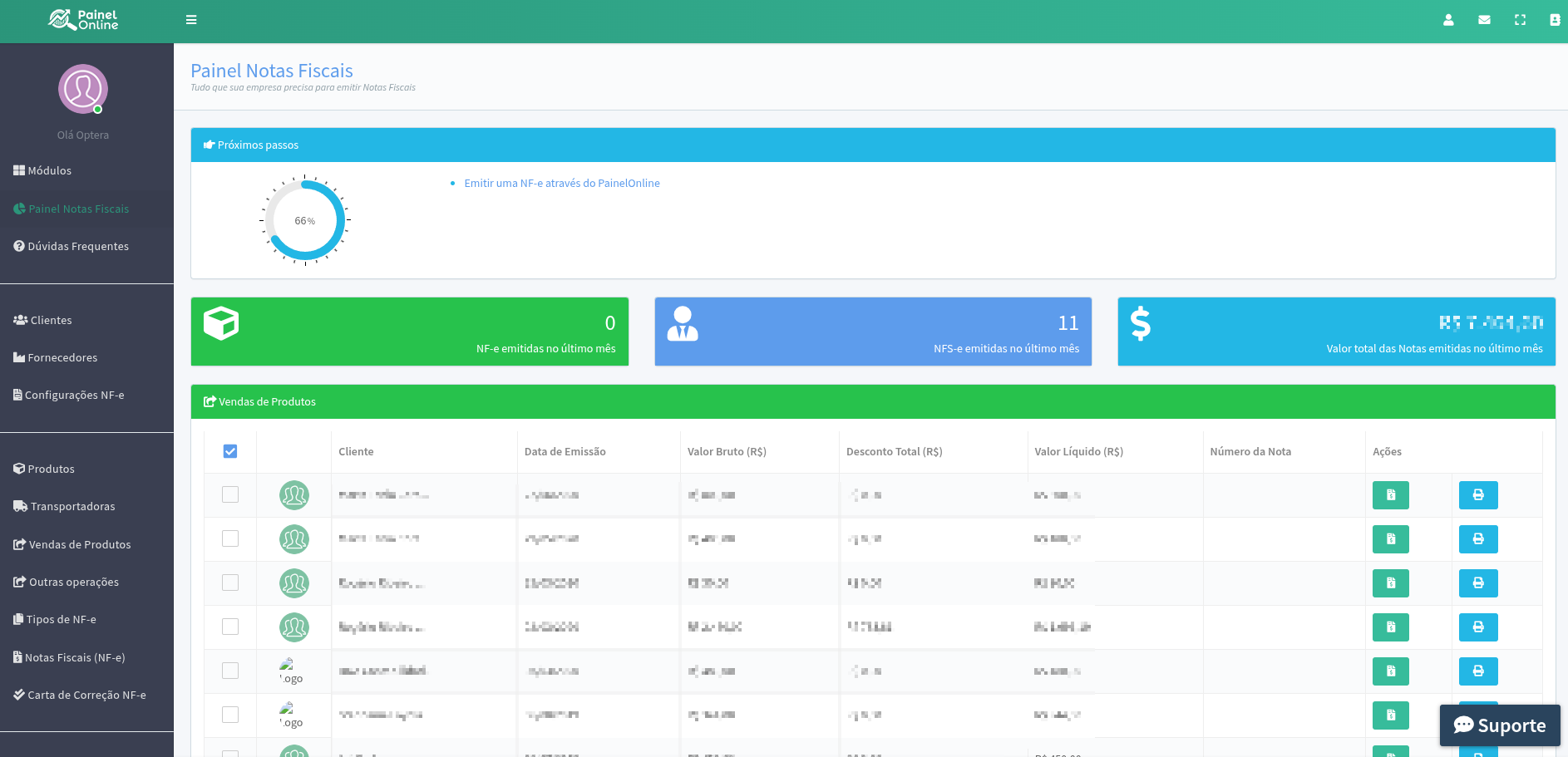The image size is (1568, 757).
Task: Click the NFS-e emitidas blue summary card
Action: point(873,332)
